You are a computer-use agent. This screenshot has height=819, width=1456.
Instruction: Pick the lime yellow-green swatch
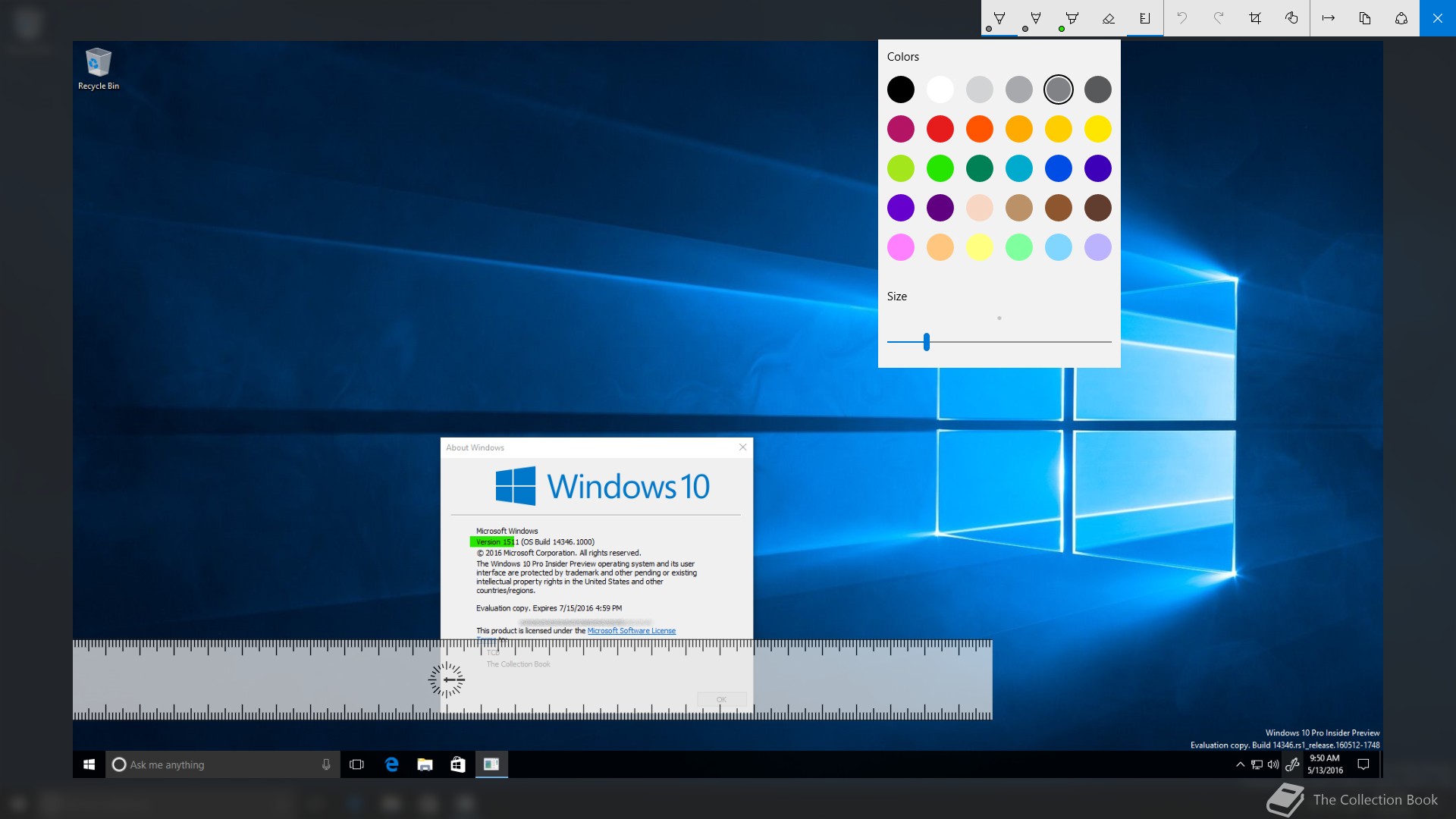tap(901, 168)
